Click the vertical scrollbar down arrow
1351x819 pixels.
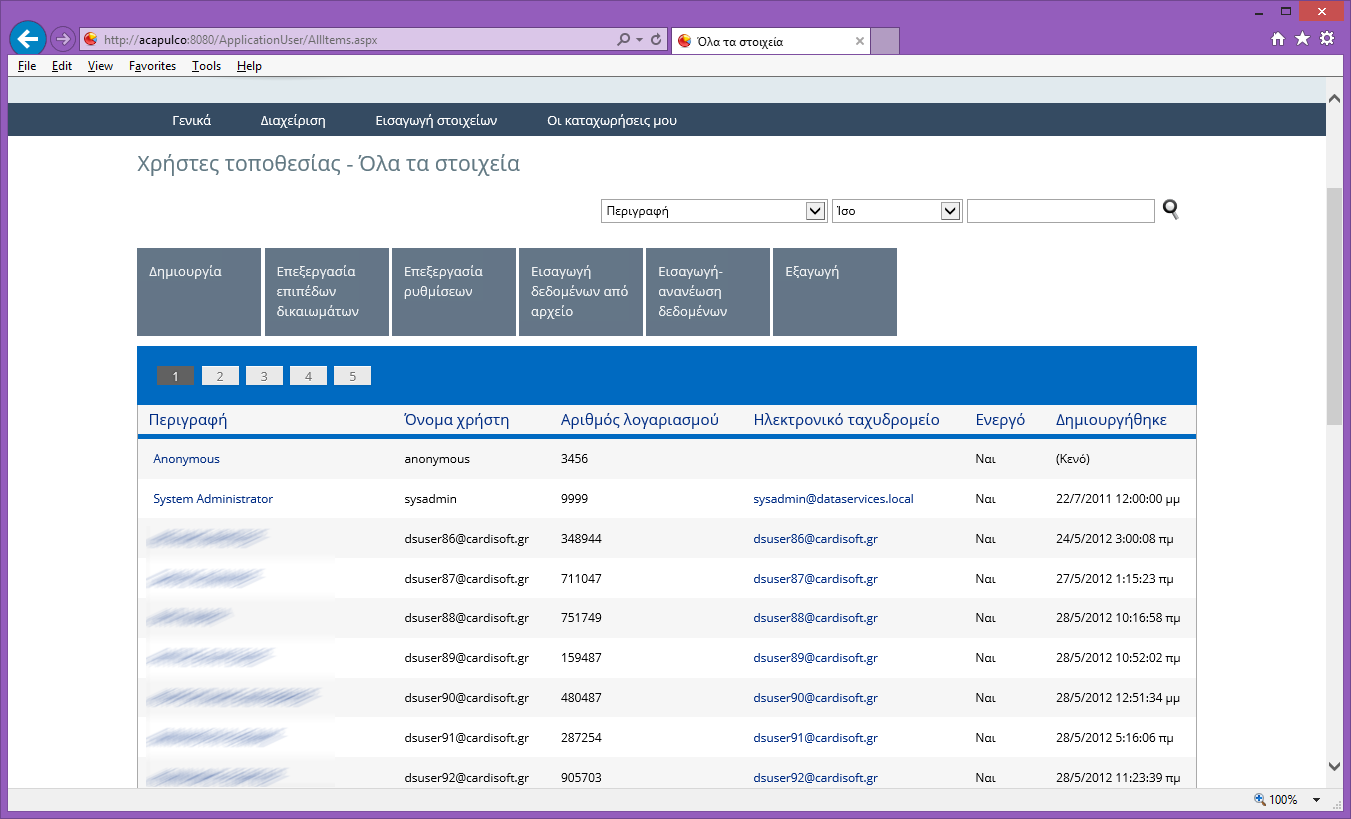pyautogui.click(x=1334, y=766)
